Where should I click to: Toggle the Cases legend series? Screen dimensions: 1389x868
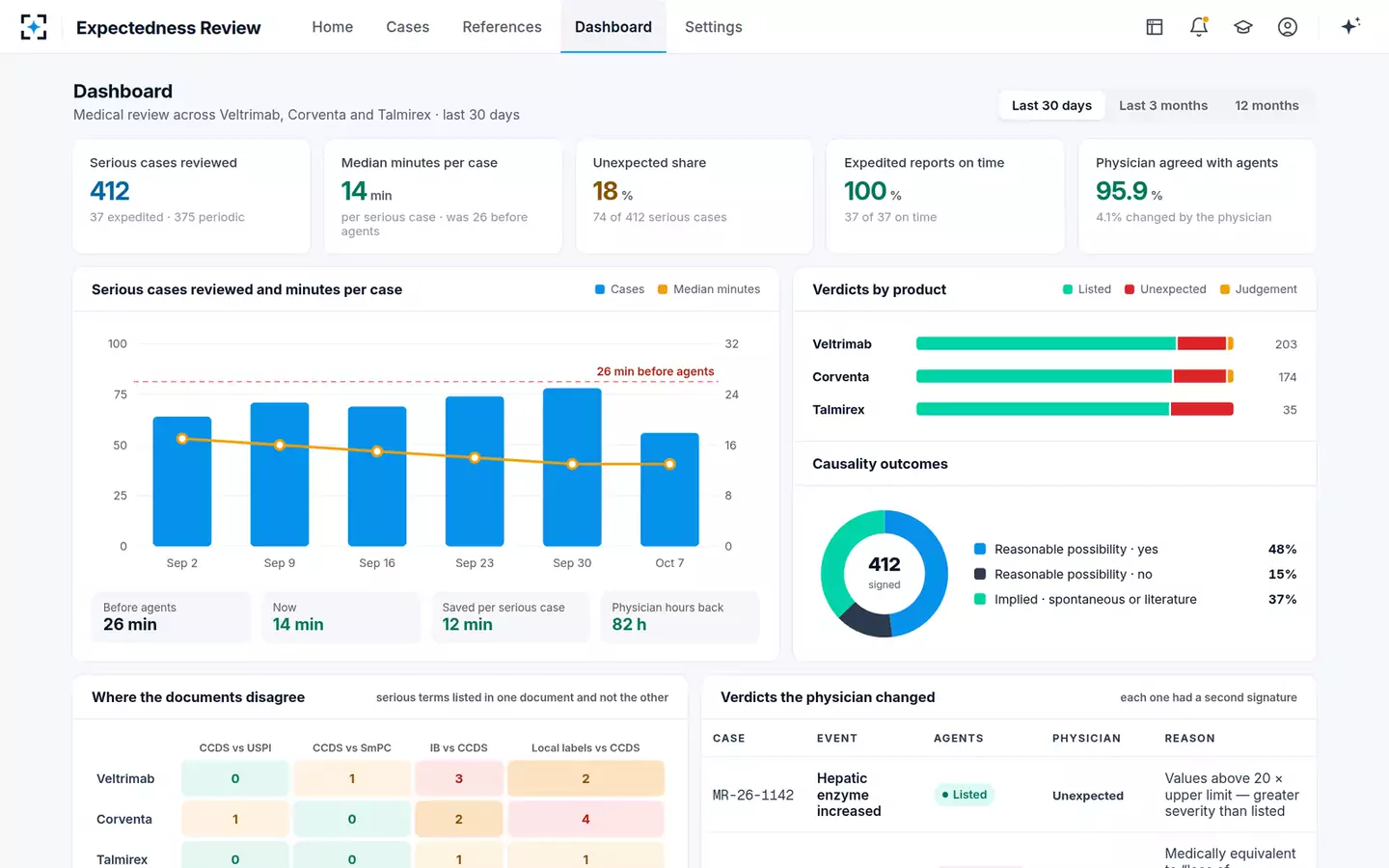tap(619, 289)
